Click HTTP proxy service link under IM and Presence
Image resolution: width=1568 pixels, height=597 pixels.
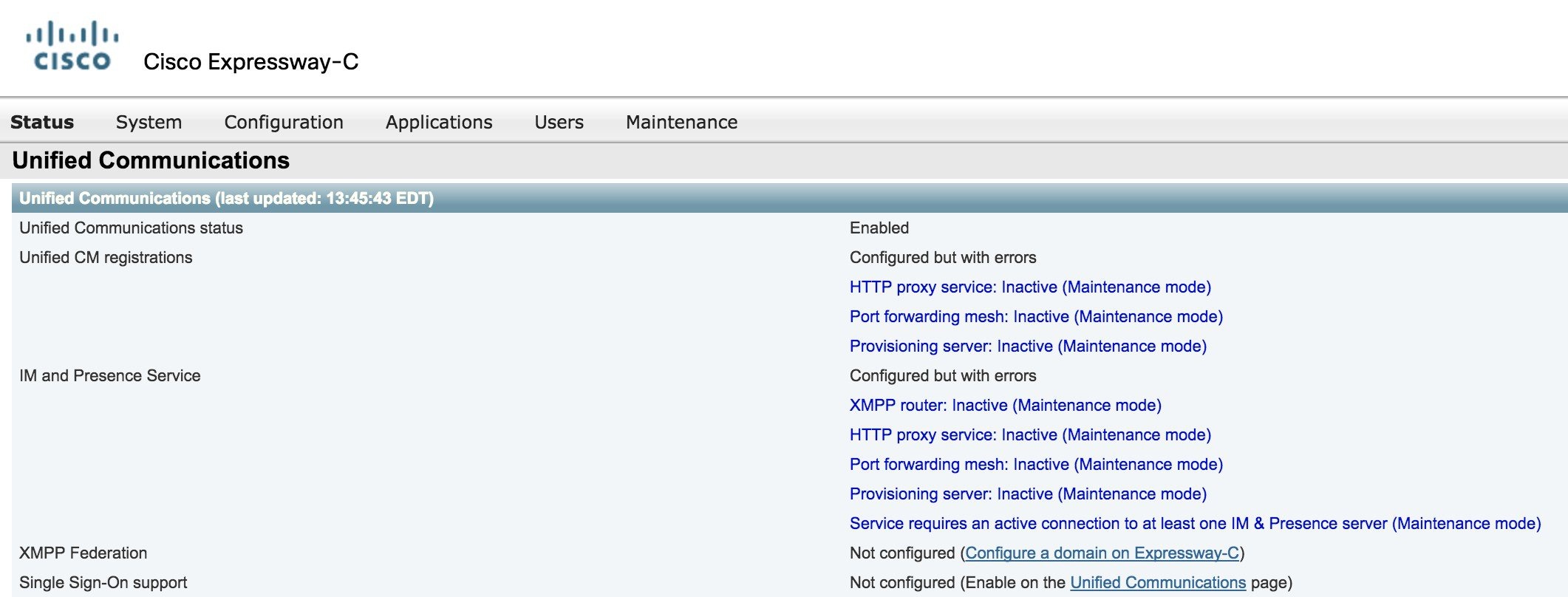1030,434
